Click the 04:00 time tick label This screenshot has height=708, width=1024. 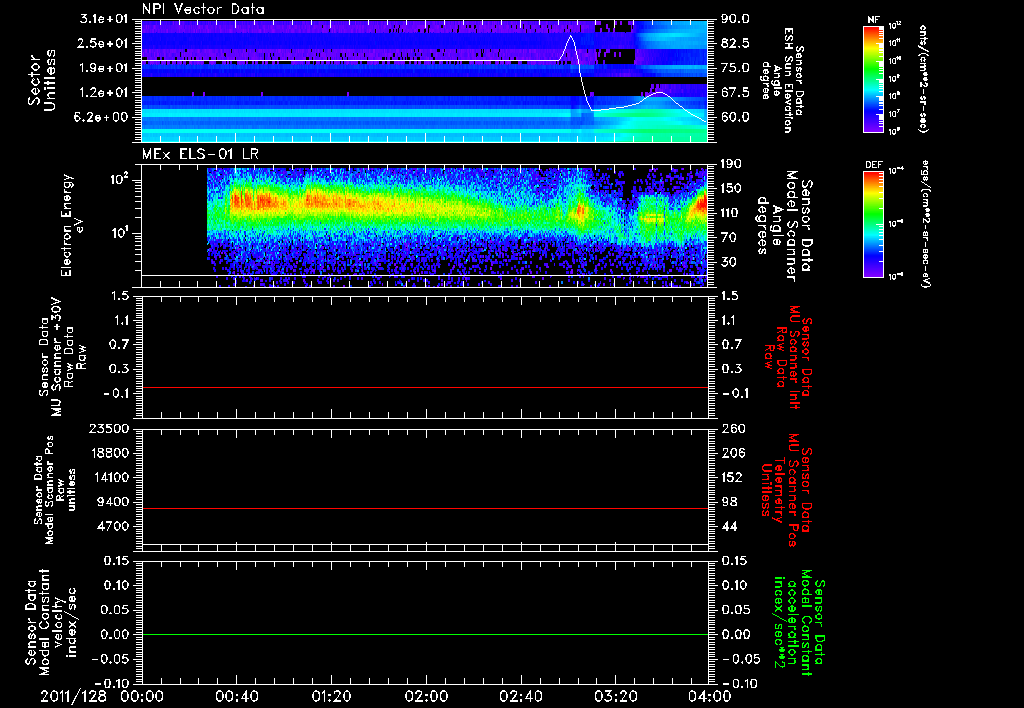[x=710, y=696]
